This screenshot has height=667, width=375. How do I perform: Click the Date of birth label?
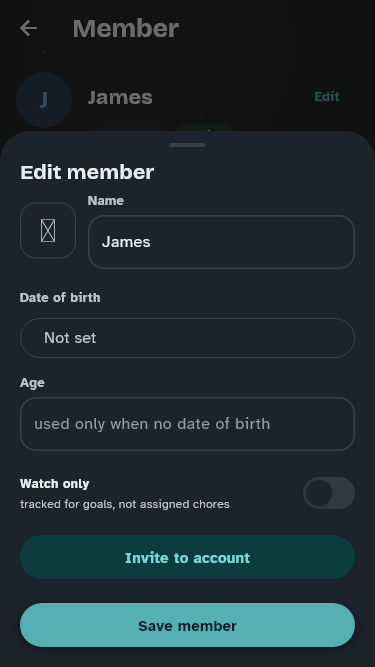click(x=60, y=297)
